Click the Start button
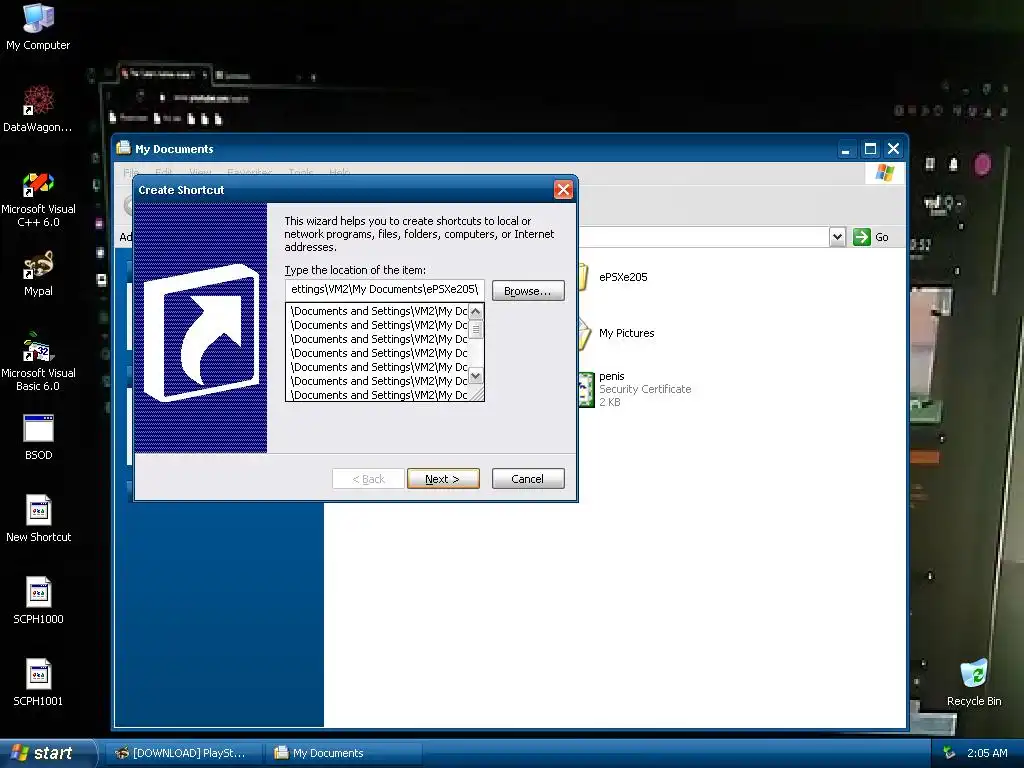Viewport: 1024px width, 768px height. pyautogui.click(x=46, y=753)
